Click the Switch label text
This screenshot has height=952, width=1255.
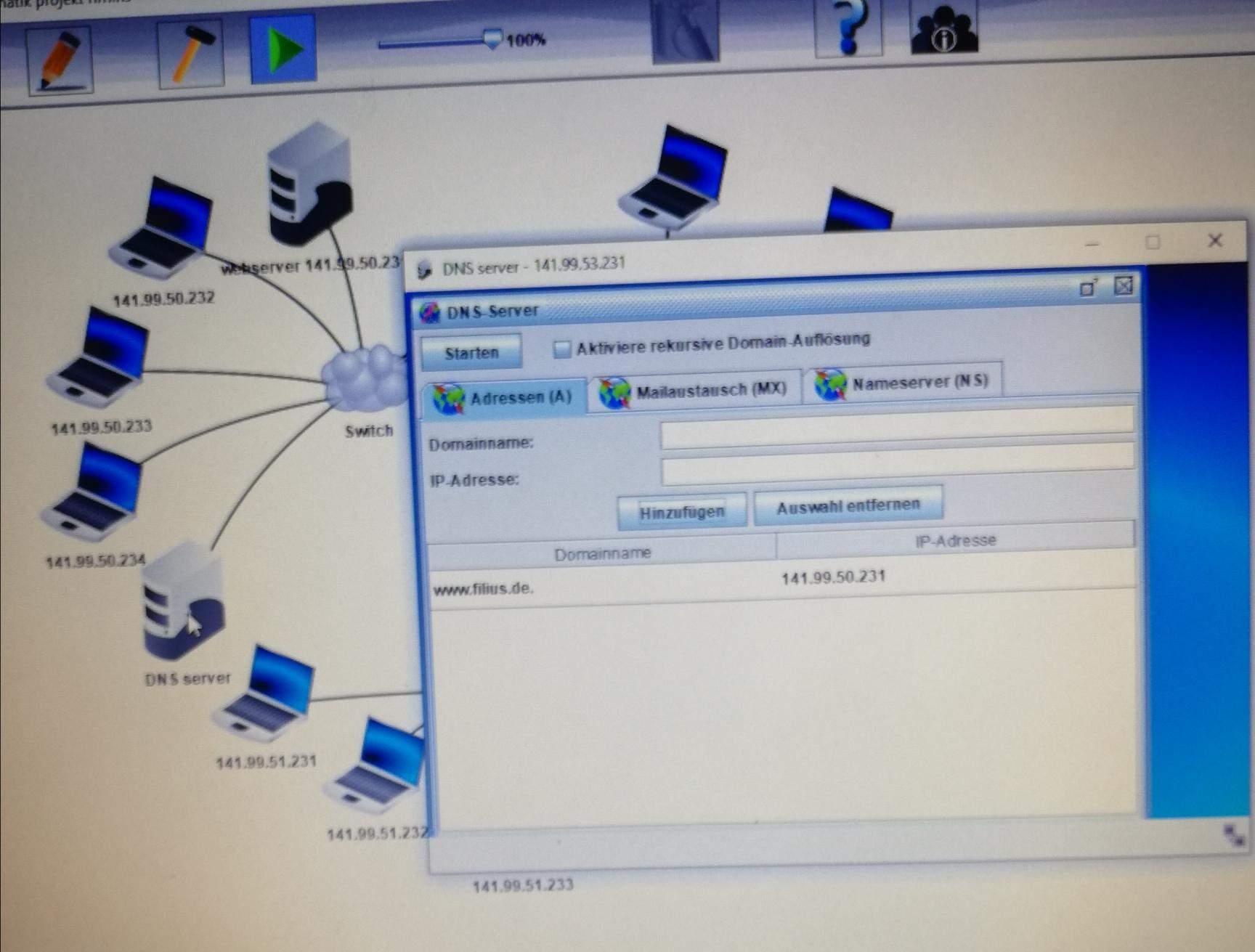[369, 431]
